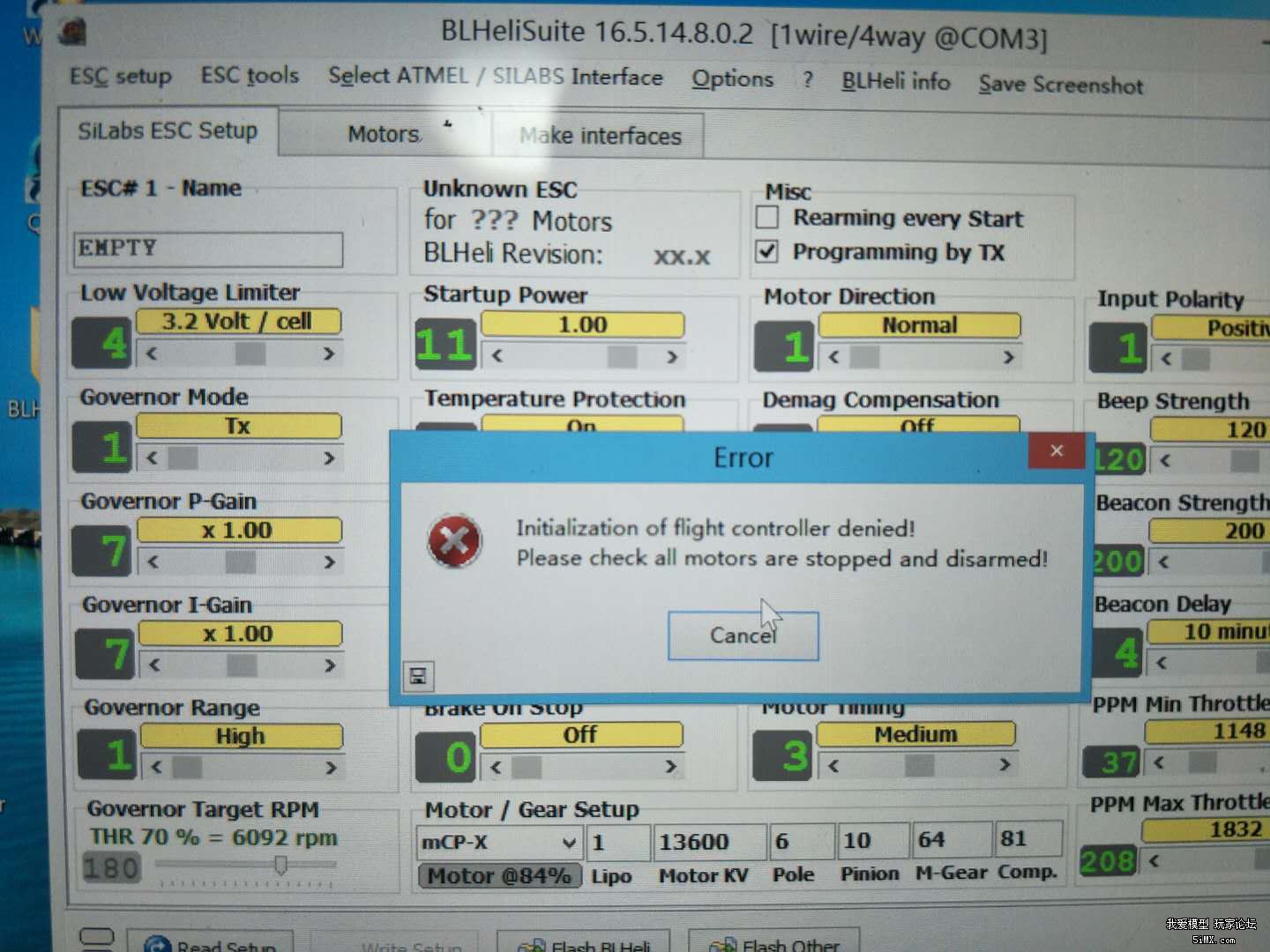Image resolution: width=1270 pixels, height=952 pixels.
Task: Click Input Polarity left arrow
Action: point(1166,359)
